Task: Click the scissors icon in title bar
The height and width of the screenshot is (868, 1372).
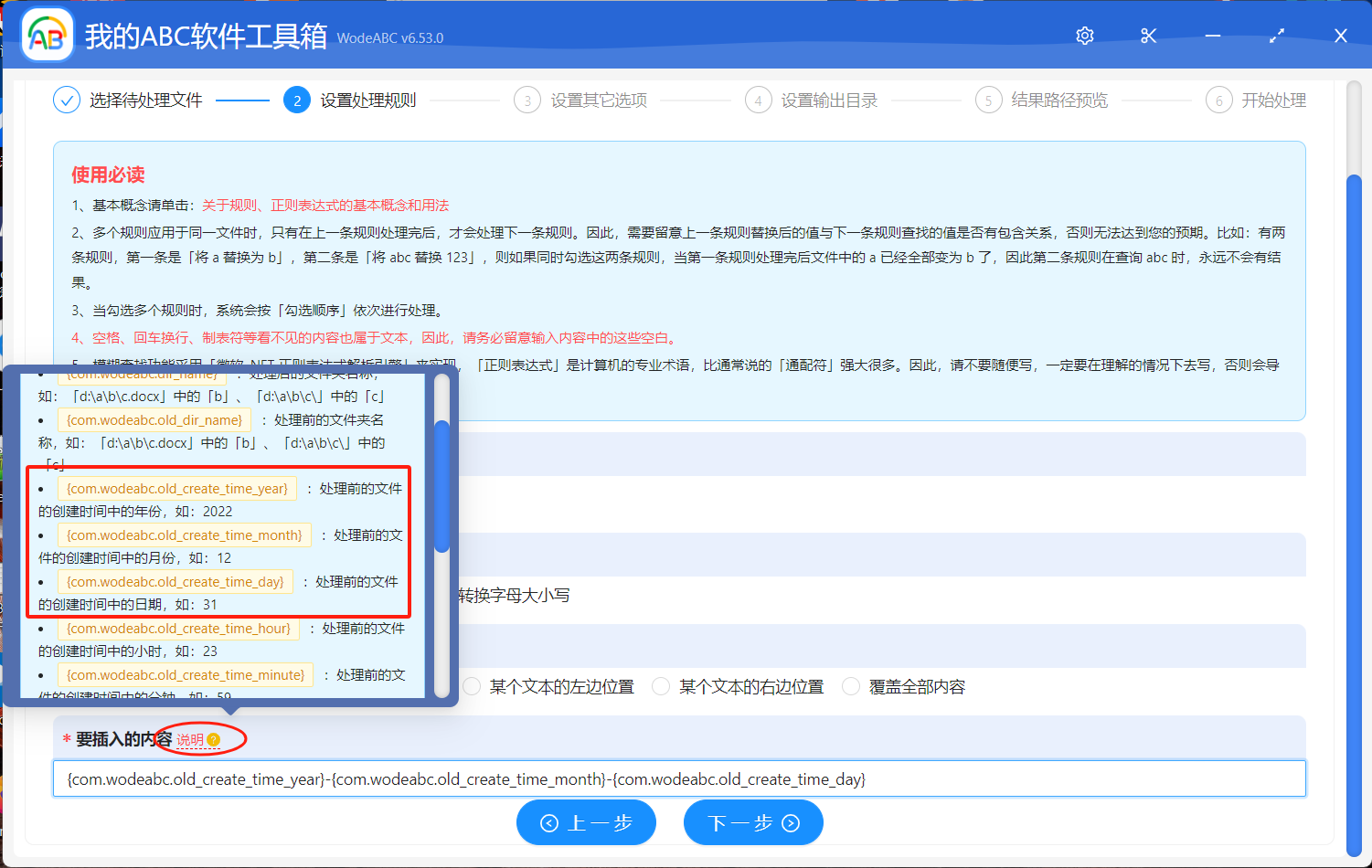Action: click(x=1149, y=36)
